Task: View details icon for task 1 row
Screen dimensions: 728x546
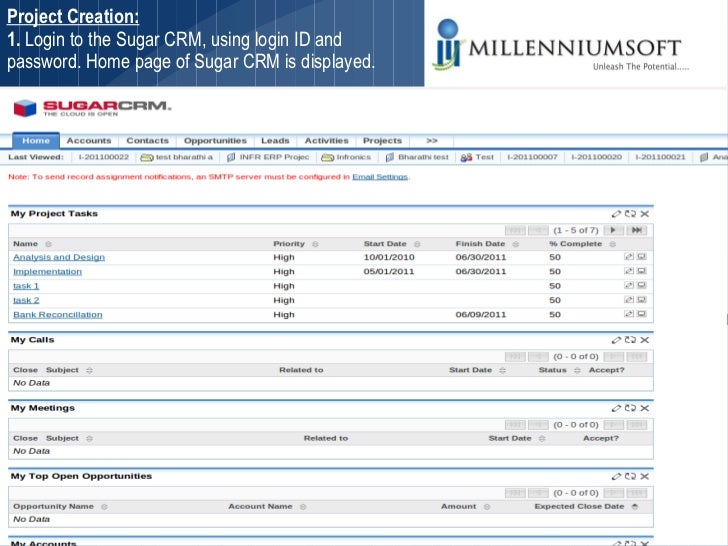Action: click(642, 286)
